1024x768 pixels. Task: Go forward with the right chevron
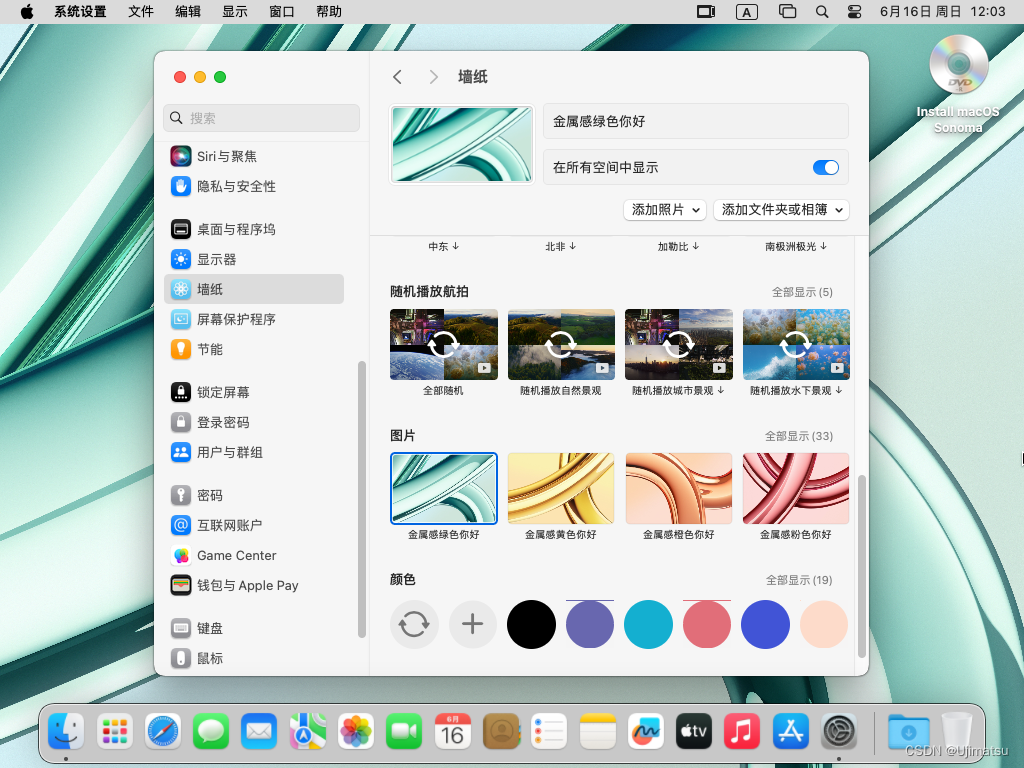[x=433, y=77]
